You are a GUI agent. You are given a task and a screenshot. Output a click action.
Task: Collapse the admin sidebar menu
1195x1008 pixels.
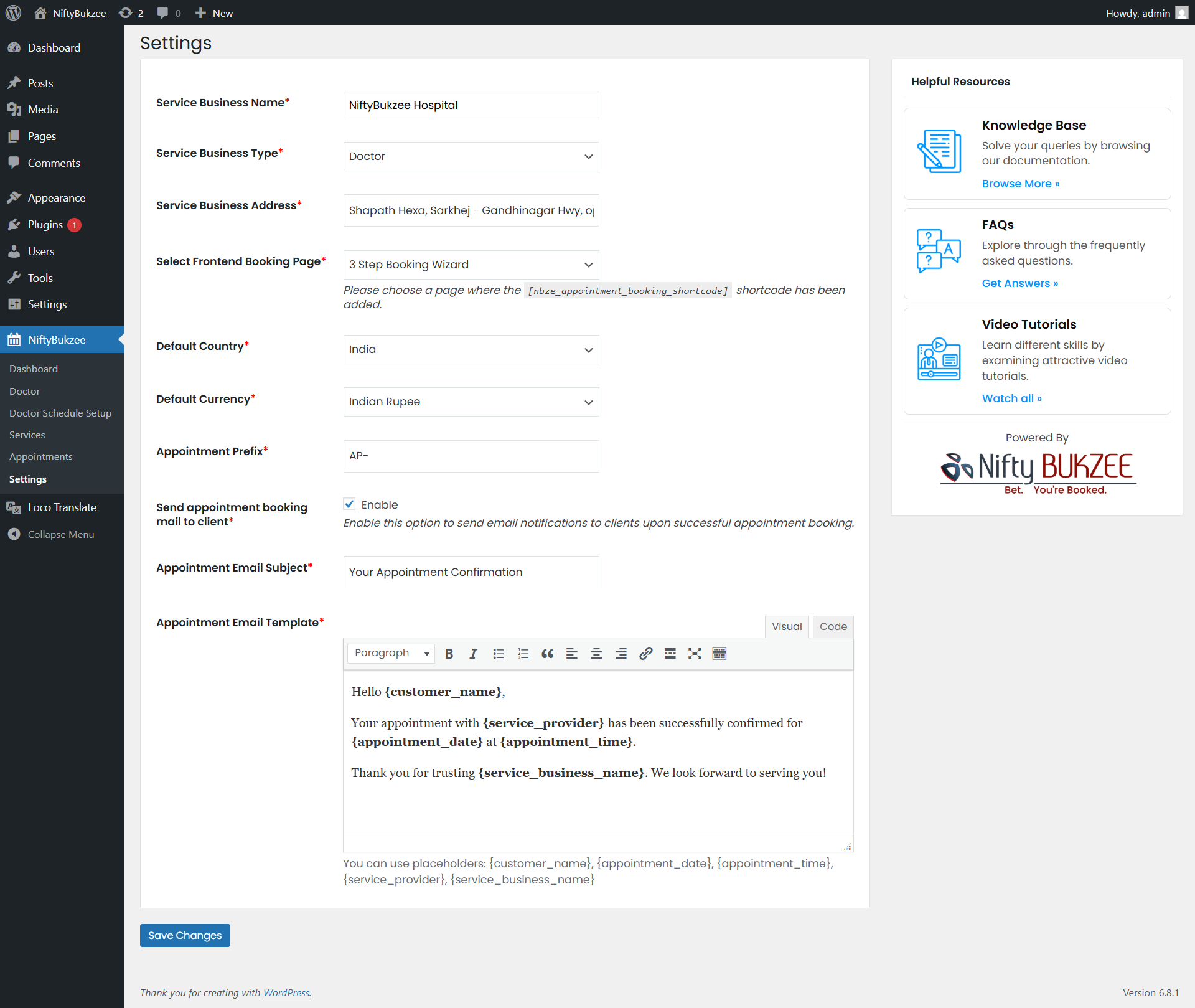[x=60, y=534]
